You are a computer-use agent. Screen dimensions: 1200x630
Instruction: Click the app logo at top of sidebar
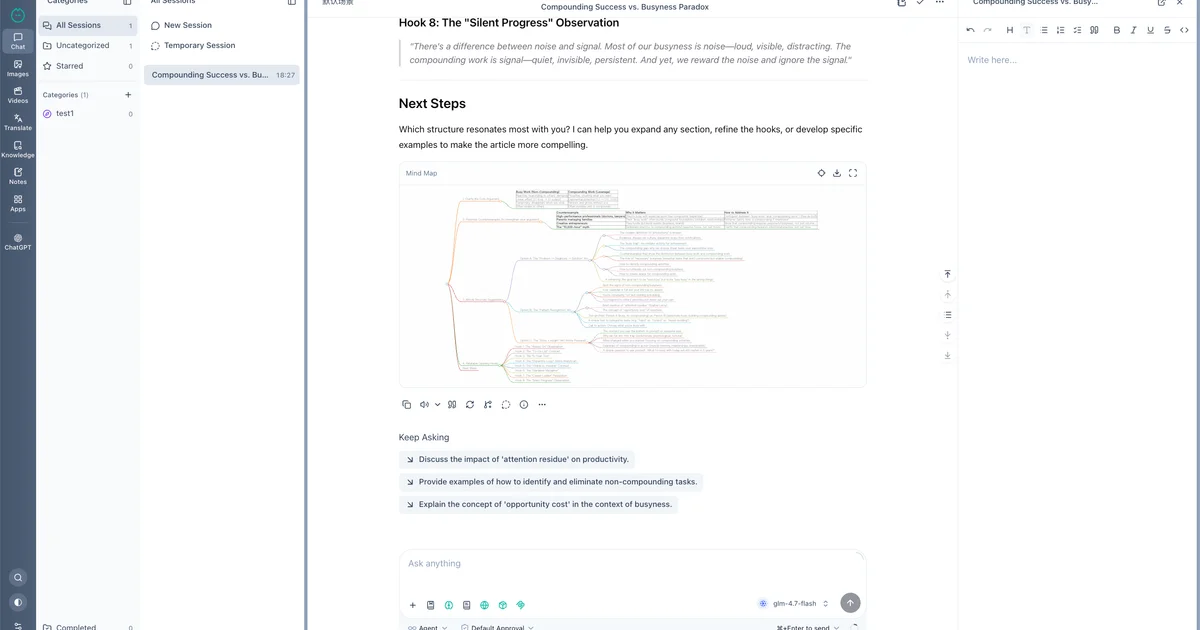pyautogui.click(x=18, y=14)
